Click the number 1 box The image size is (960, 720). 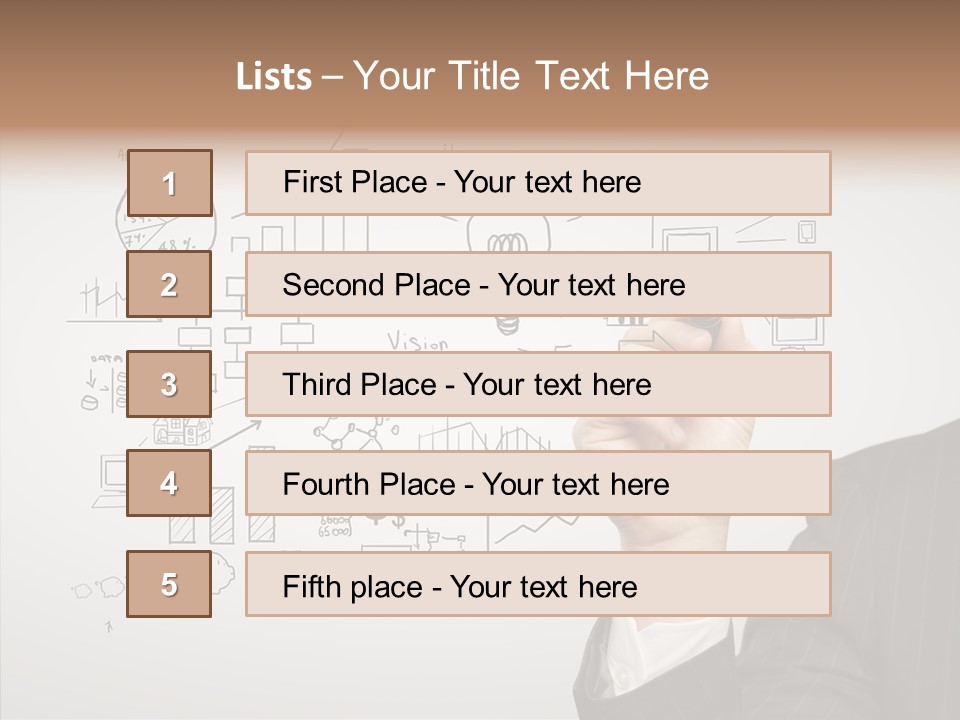[x=169, y=183]
